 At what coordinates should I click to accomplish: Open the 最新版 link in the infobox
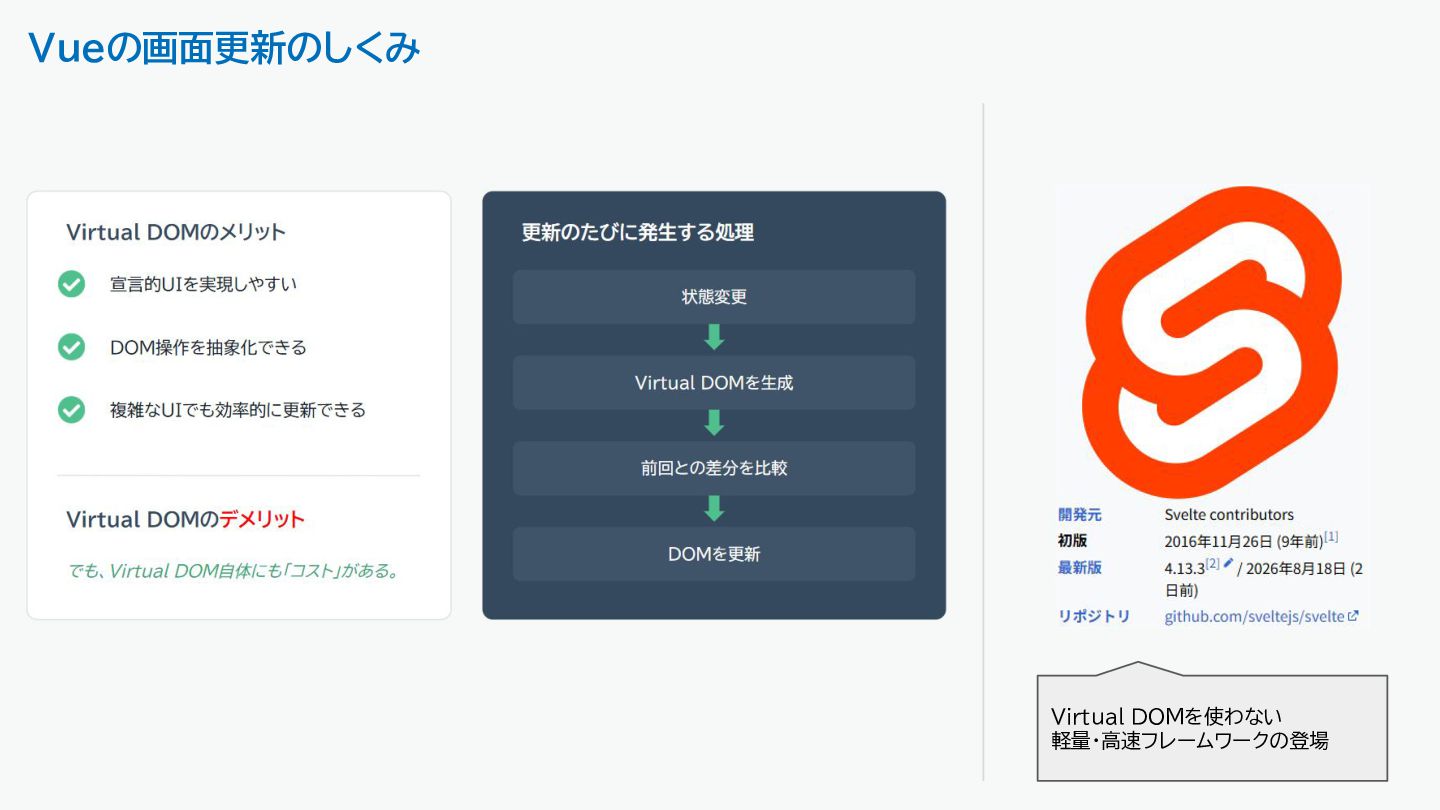click(x=1080, y=568)
